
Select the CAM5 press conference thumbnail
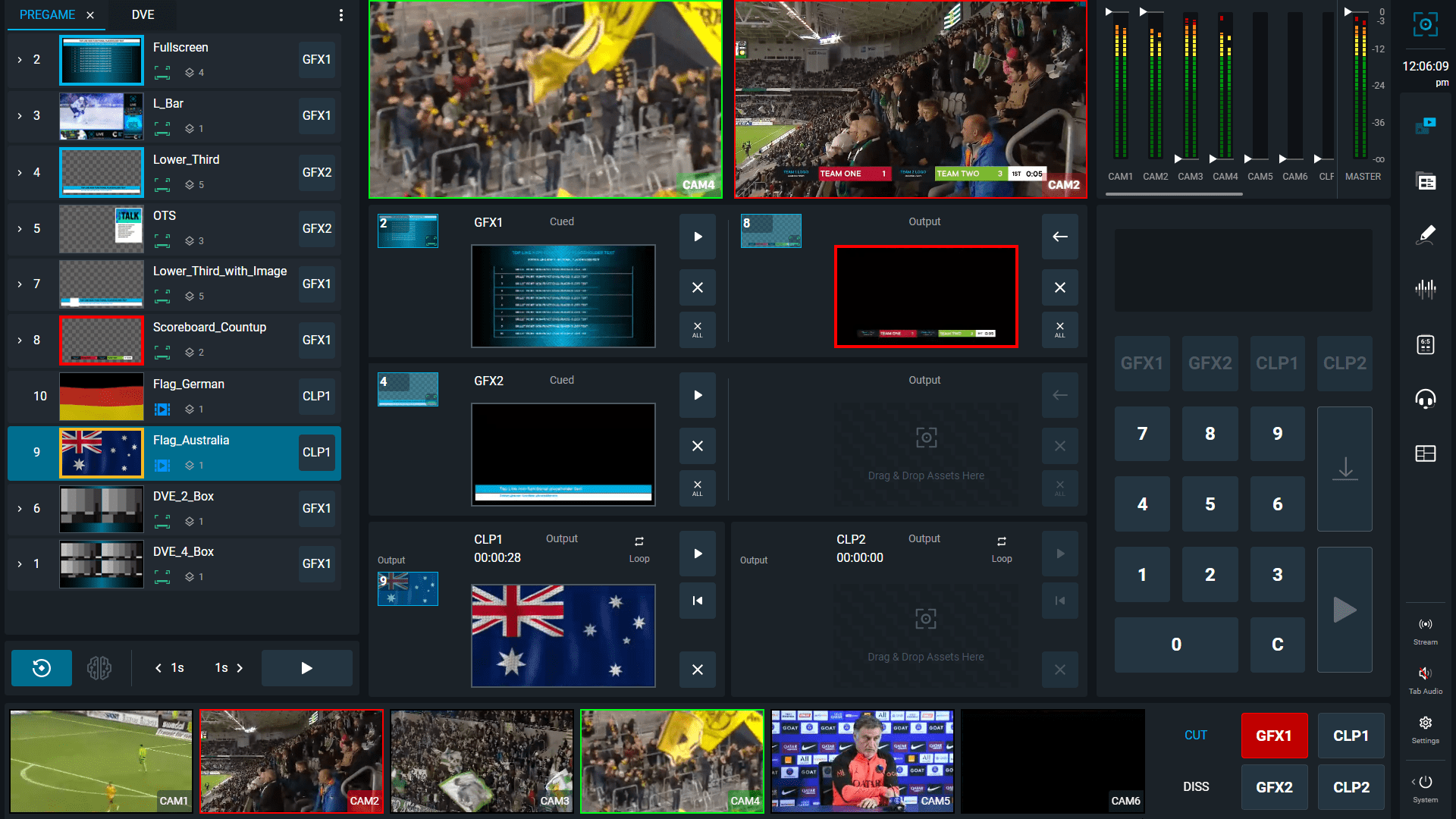coord(862,761)
